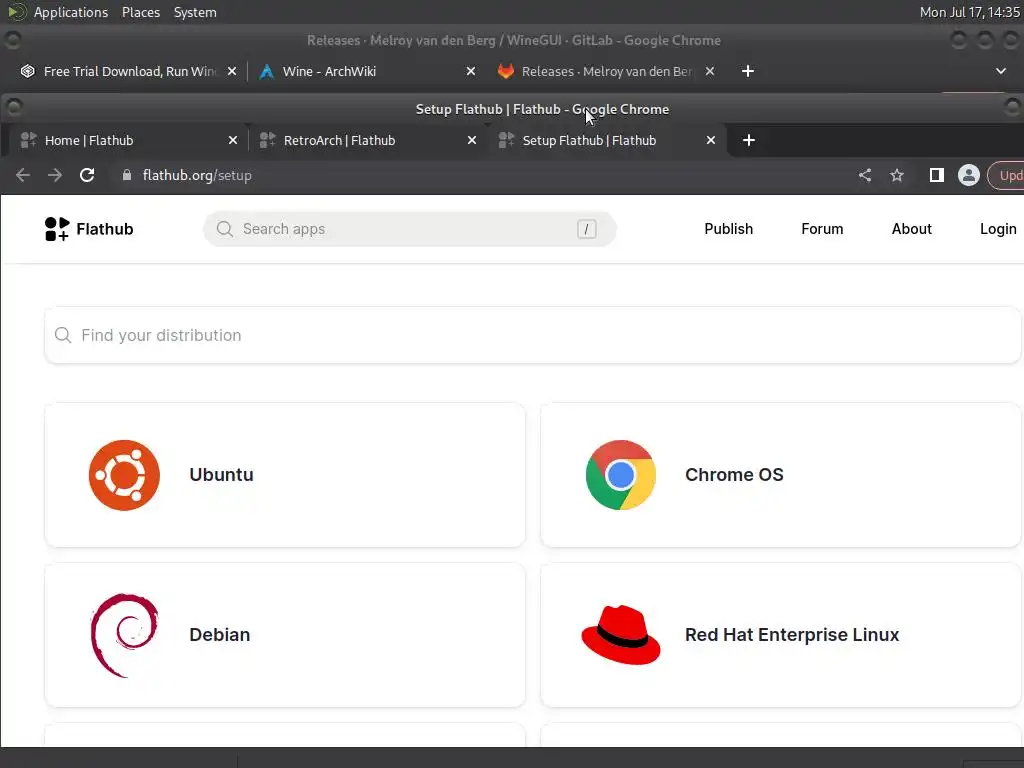Close the RetroArch | Flathub tab
This screenshot has height=768, width=1024.
tap(472, 140)
